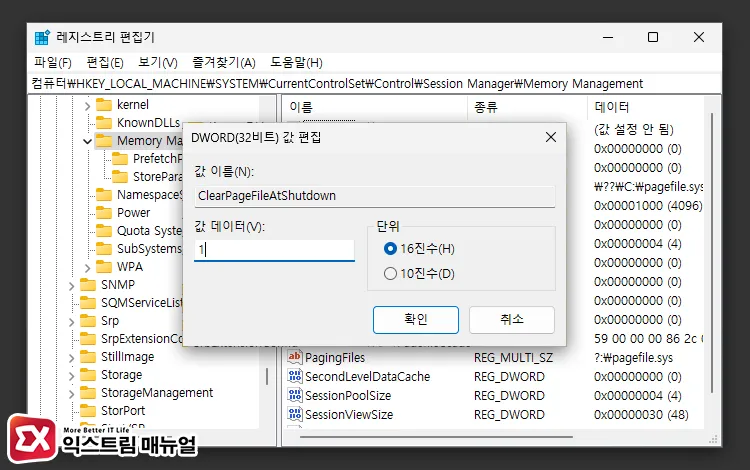The width and height of the screenshot is (750, 470).
Task: Click the Registry Editor app icon in title bar
Action: click(42, 37)
